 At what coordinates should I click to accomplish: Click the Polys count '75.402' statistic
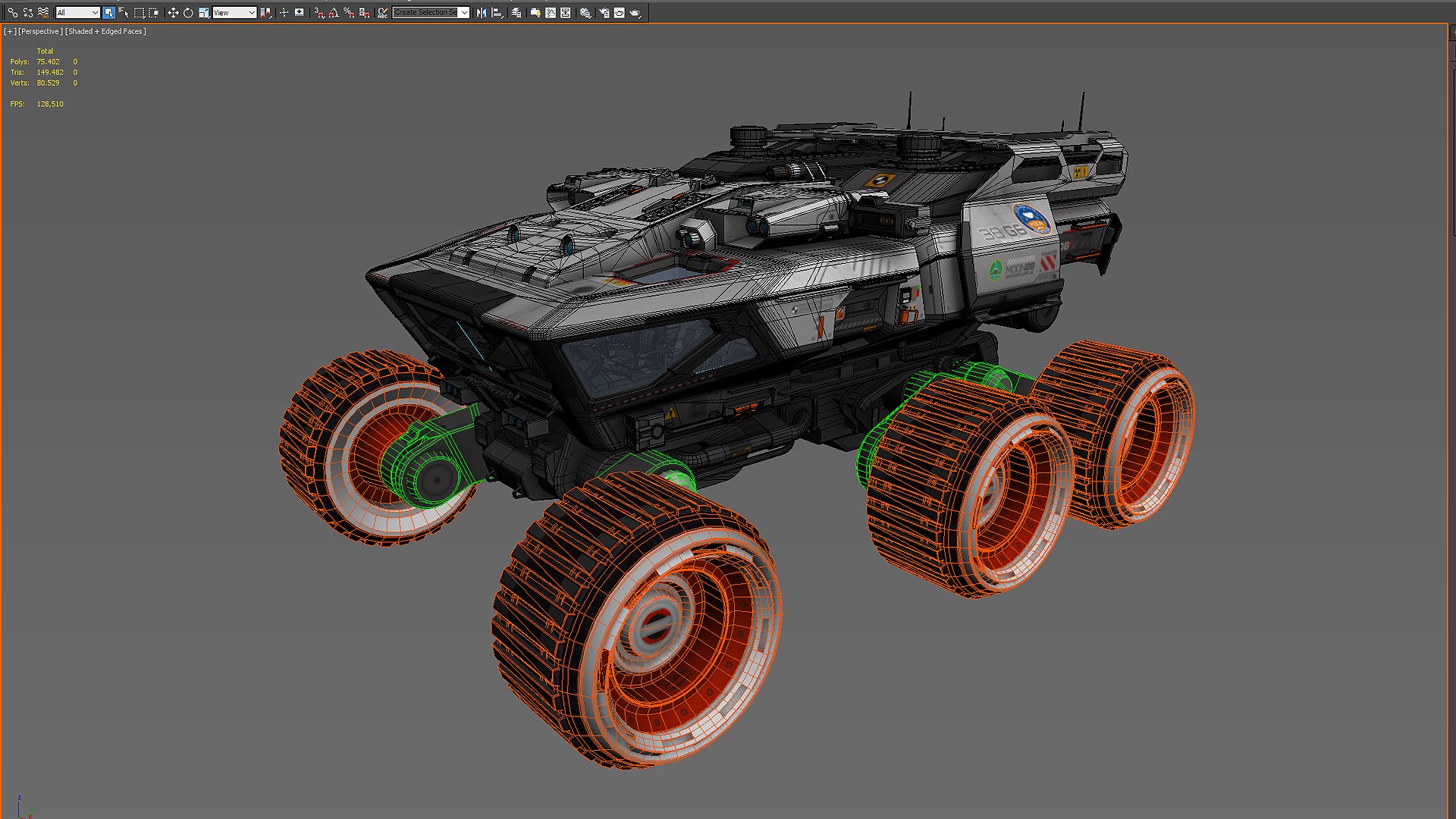48,61
